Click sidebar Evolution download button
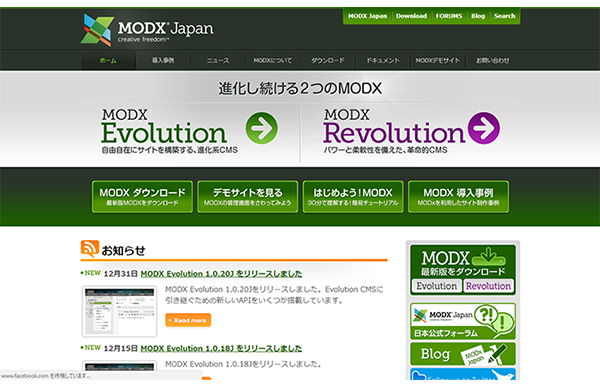This screenshot has height=388, width=600. [x=436, y=286]
